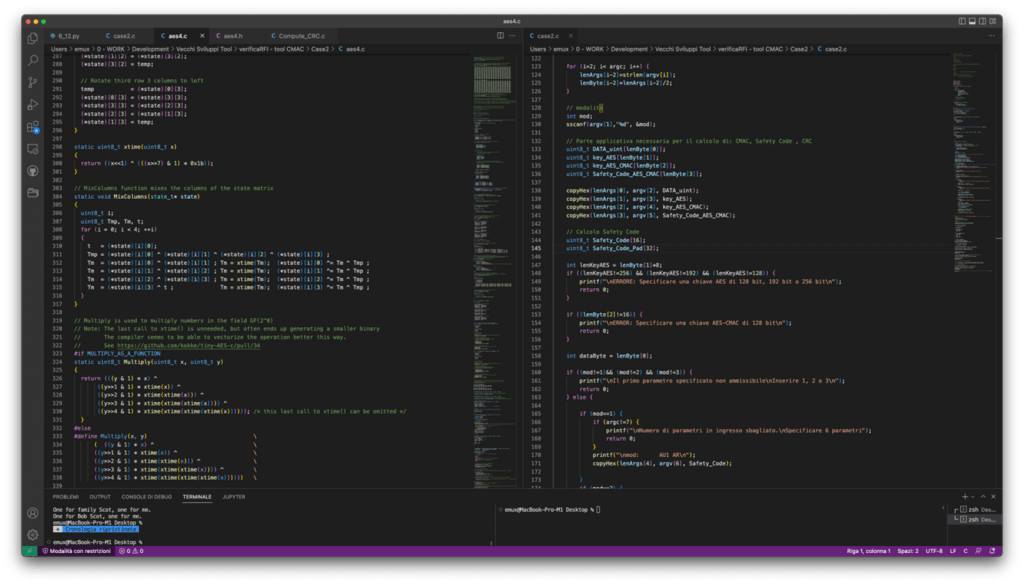Viewport: 1024px width, 585px height.
Task: Click 'LF' end-of-line selector
Action: pos(953,551)
